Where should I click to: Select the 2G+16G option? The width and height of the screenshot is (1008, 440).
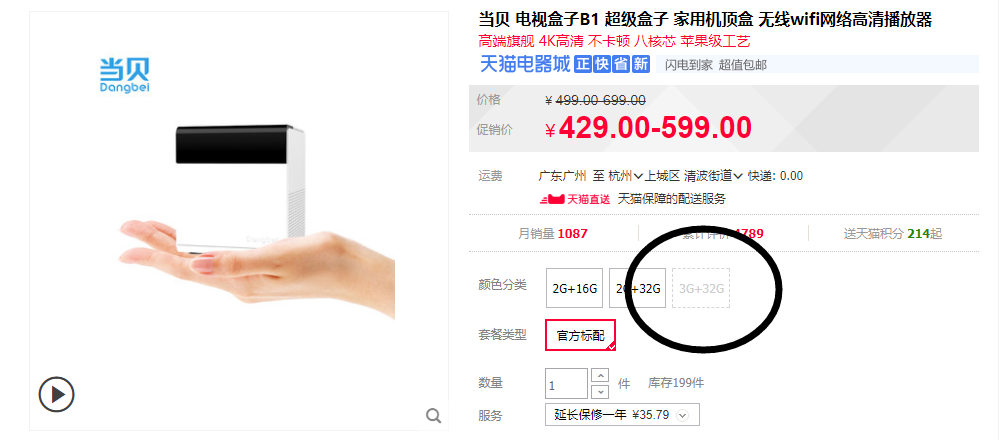(x=575, y=288)
